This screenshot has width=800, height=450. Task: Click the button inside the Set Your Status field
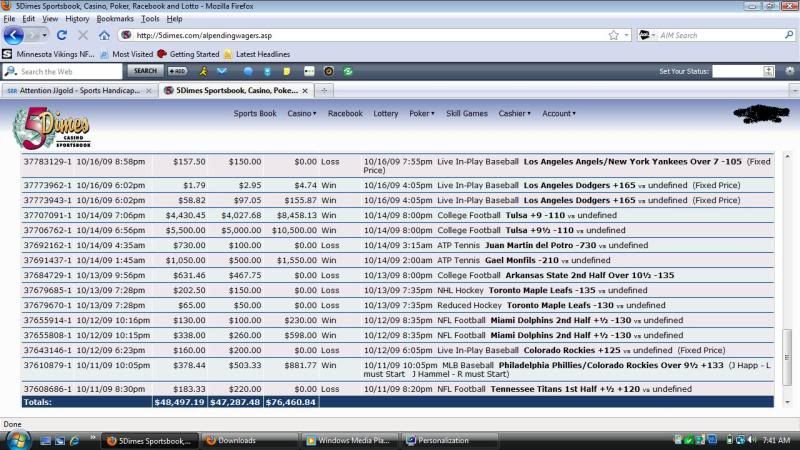point(768,71)
